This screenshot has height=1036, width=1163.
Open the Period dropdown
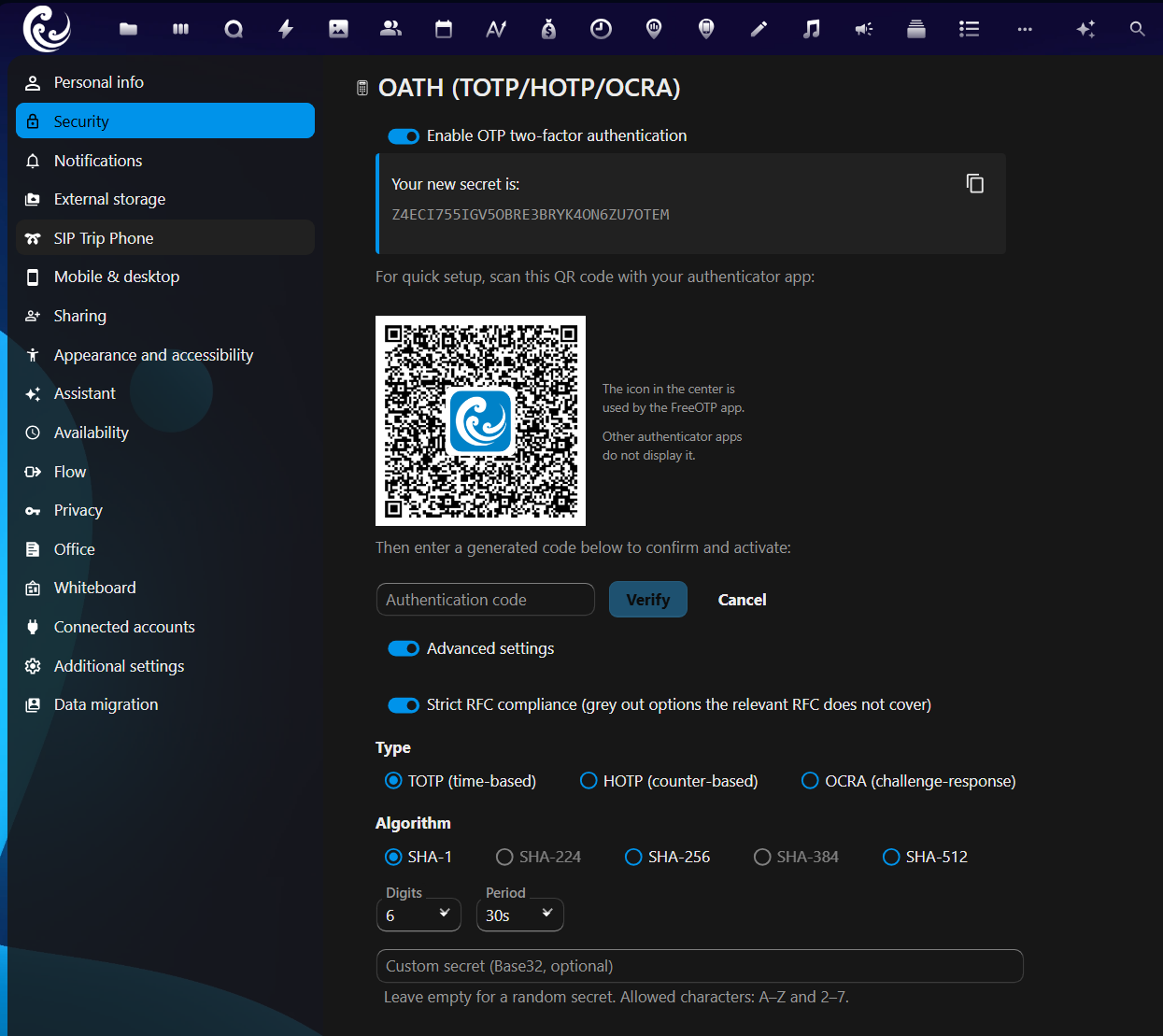[520, 915]
